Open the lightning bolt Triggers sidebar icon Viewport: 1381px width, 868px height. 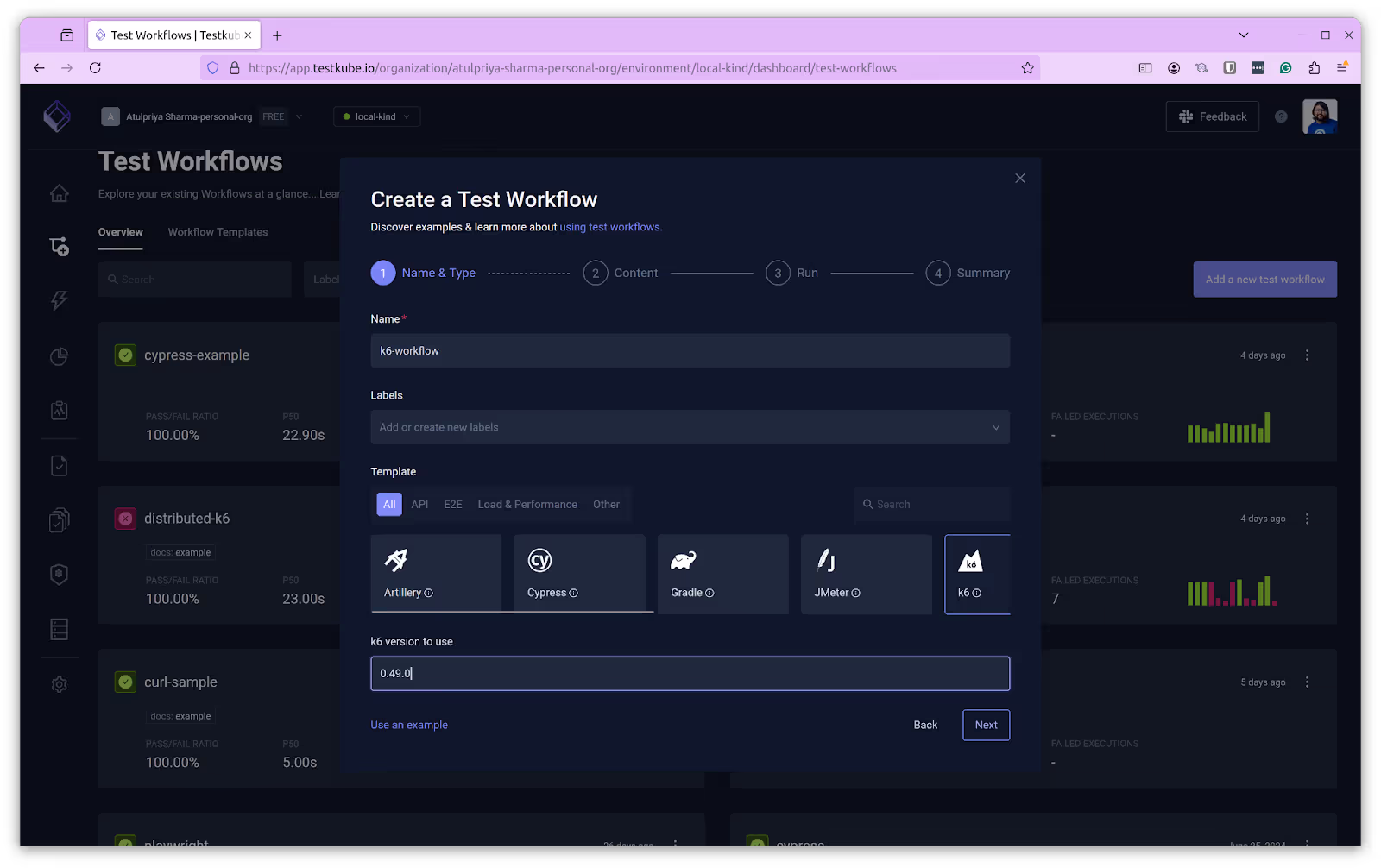point(59,300)
